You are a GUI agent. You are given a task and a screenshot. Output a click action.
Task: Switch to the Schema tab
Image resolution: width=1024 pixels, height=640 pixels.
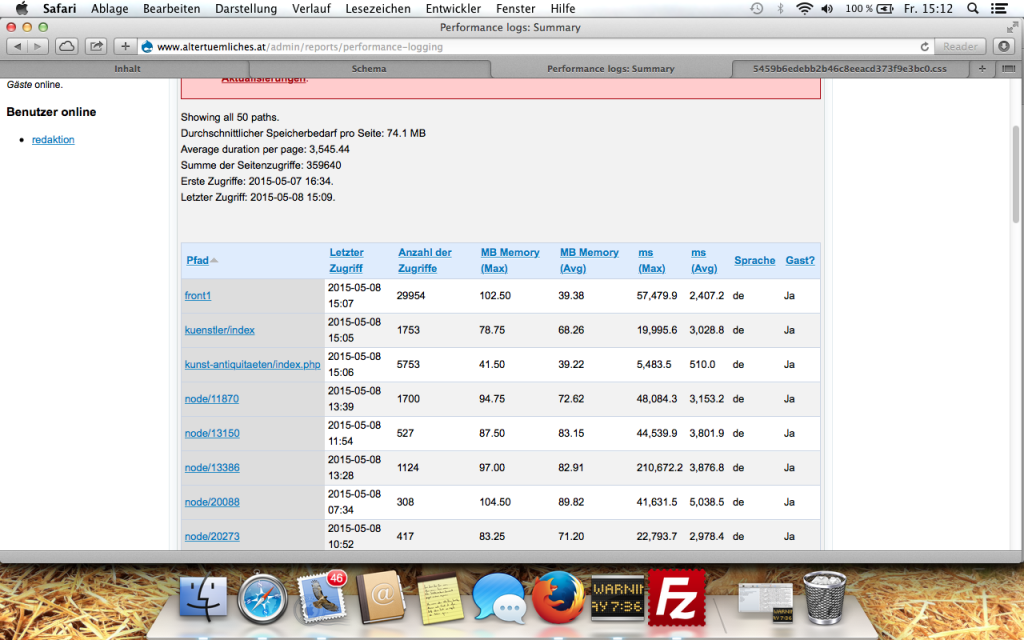coord(368,69)
